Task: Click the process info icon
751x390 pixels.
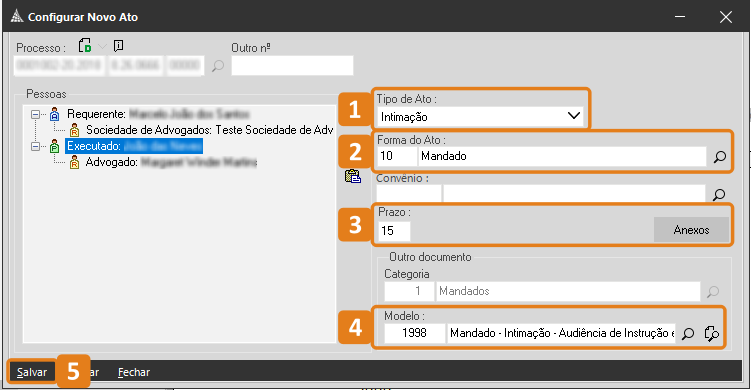Action: tap(118, 46)
